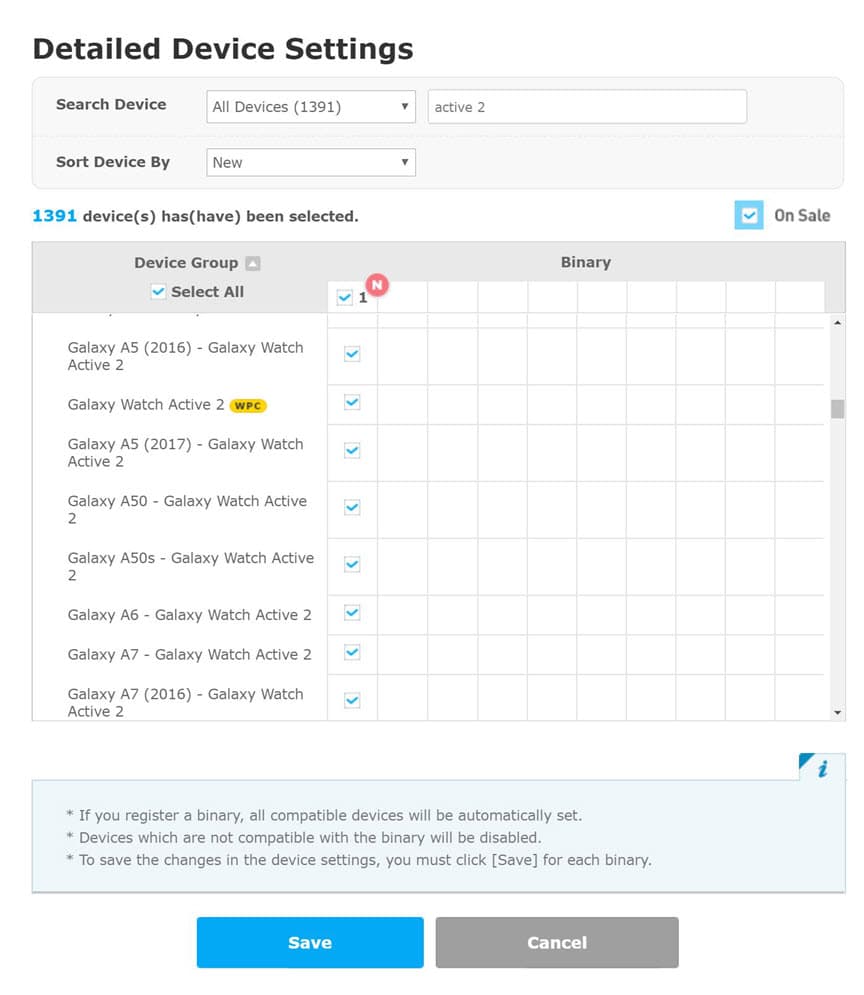Click the note about registering a binary
The height and width of the screenshot is (995, 864).
(x=324, y=815)
